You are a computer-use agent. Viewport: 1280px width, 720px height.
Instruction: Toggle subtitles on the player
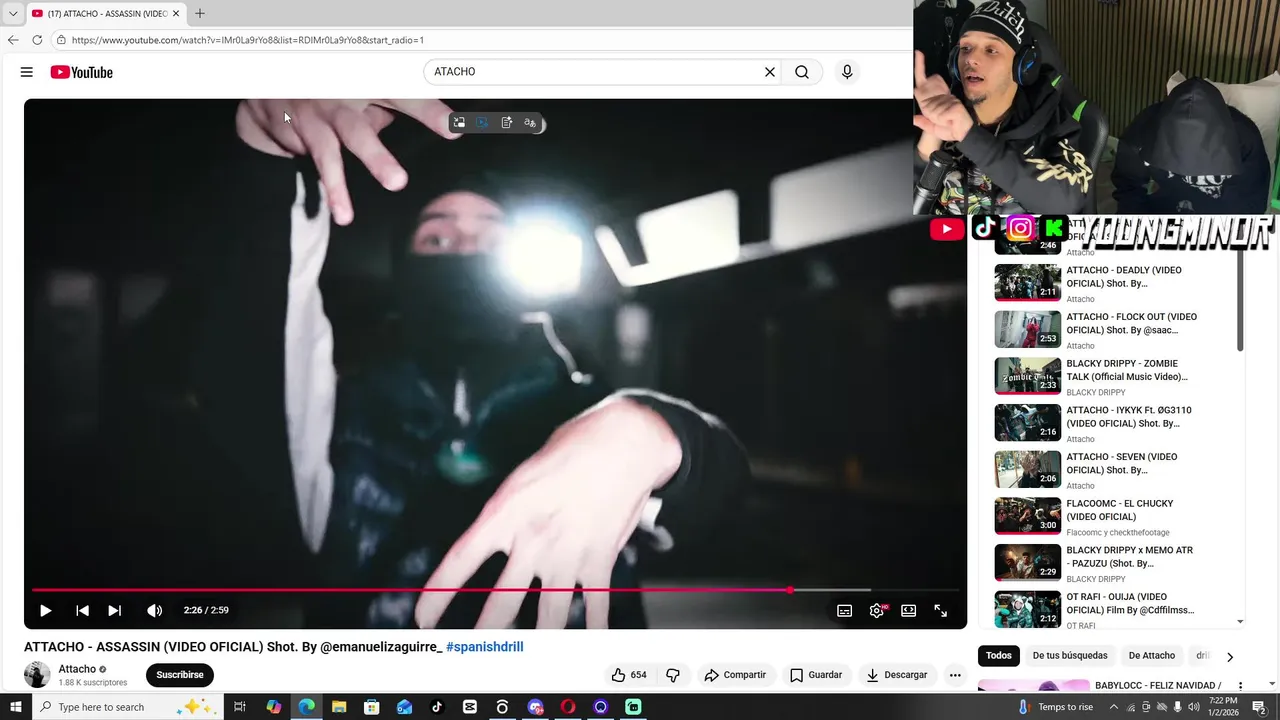pyautogui.click(x=845, y=610)
